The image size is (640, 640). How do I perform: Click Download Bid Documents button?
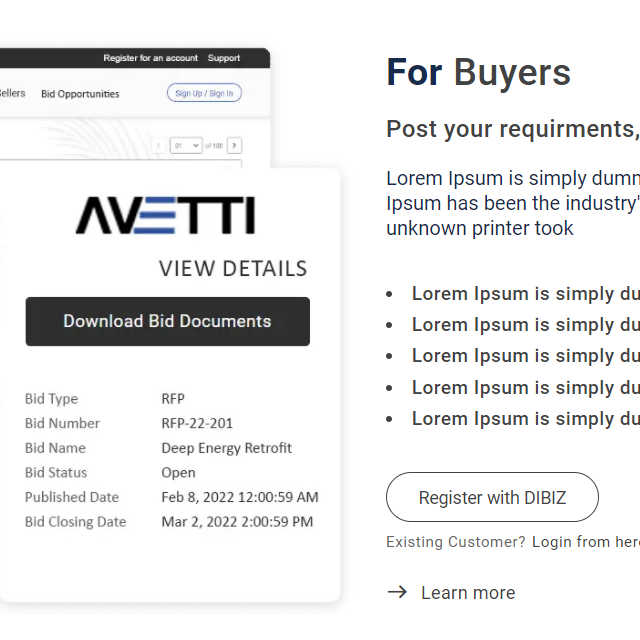pyautogui.click(x=168, y=322)
